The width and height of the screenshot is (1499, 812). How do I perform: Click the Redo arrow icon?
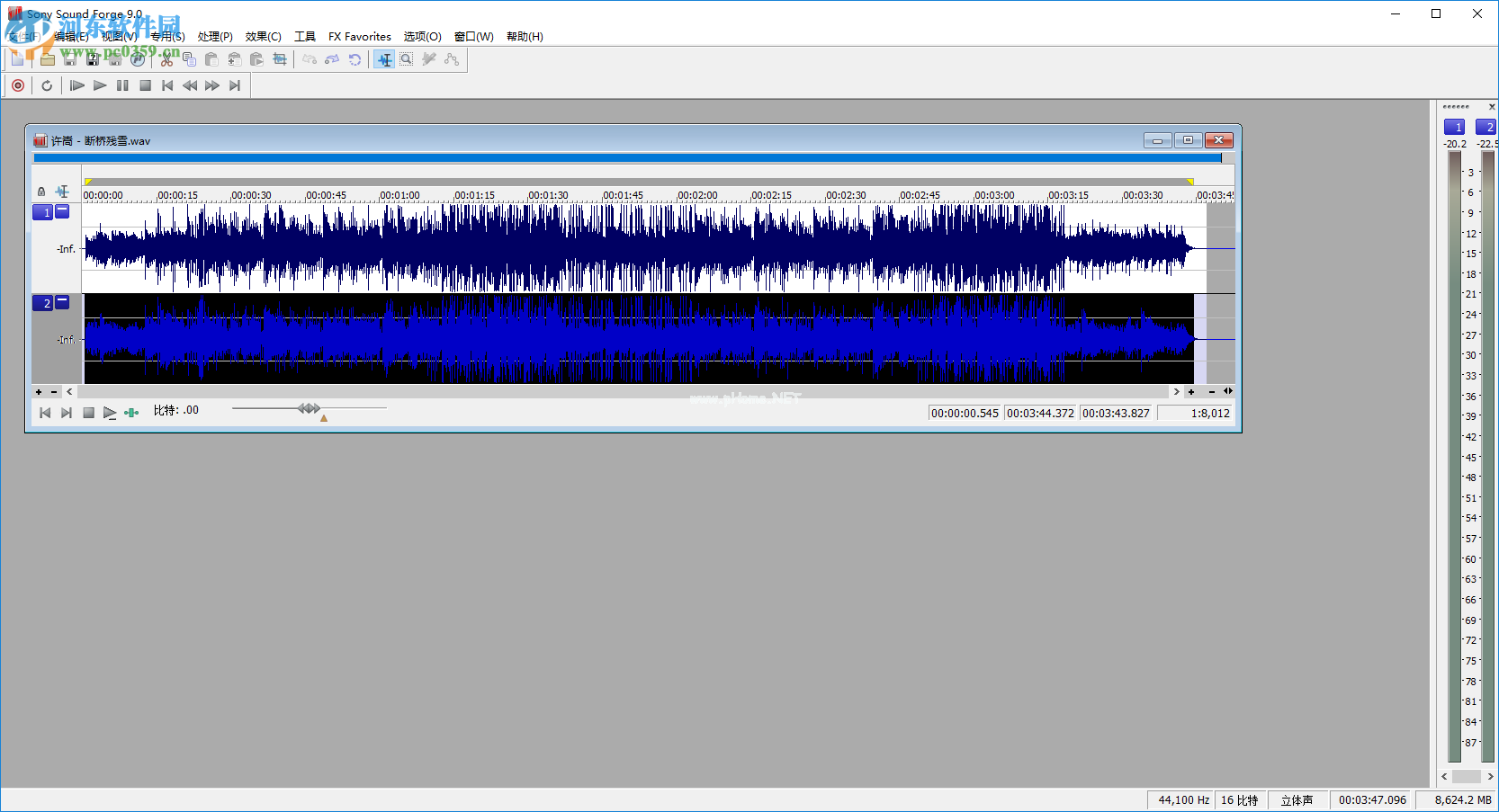click(x=332, y=59)
